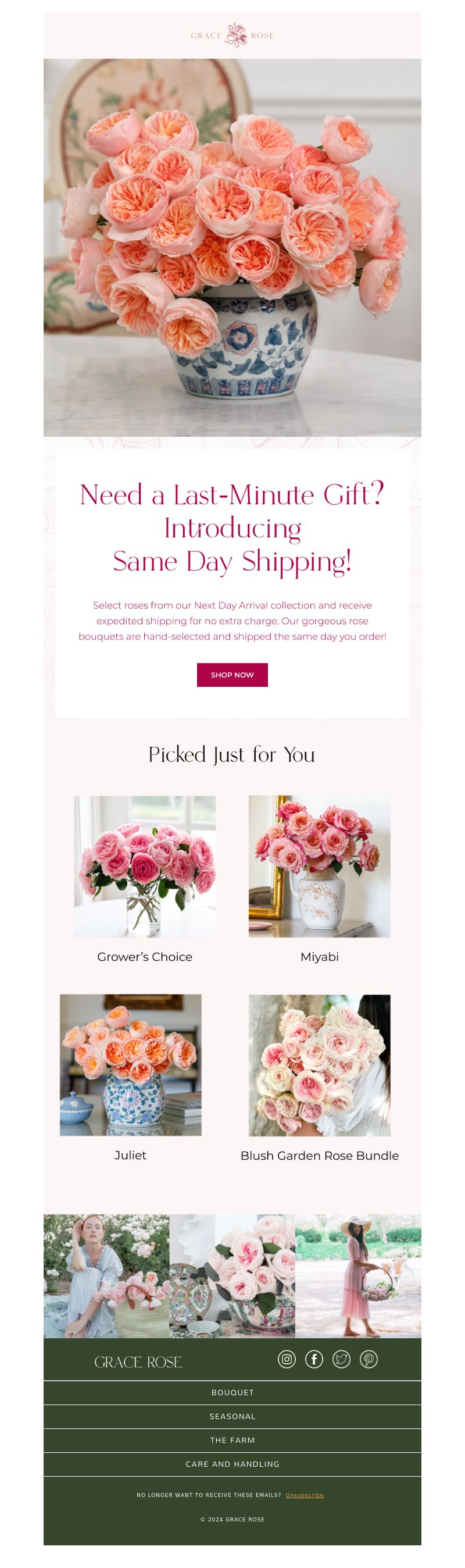Open THE FARM footer menu item

coord(233,1440)
